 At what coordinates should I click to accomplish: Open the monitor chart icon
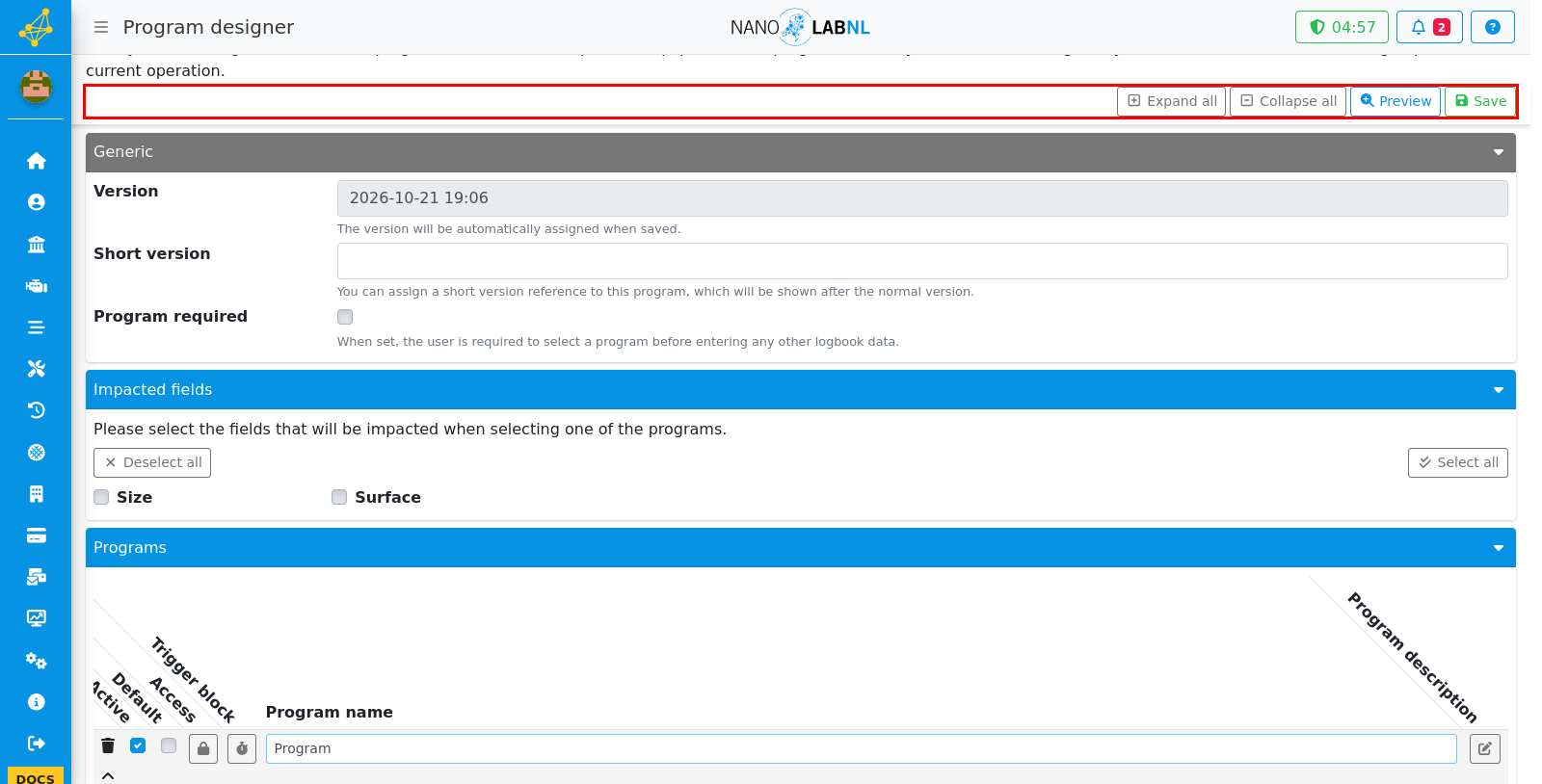[x=37, y=618]
